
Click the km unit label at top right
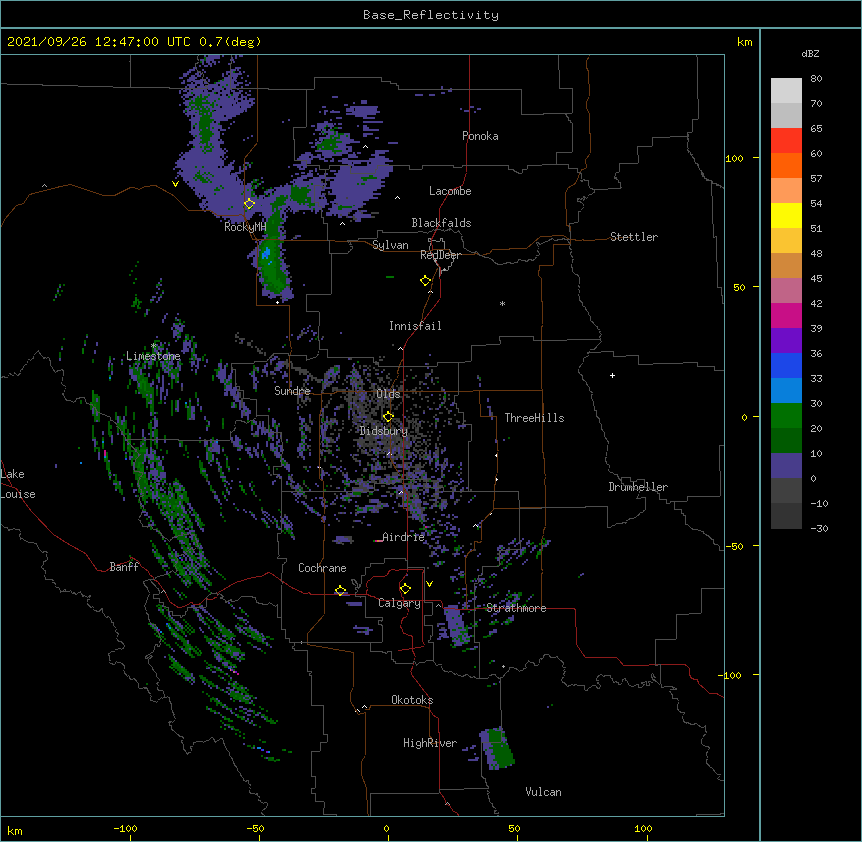click(744, 42)
